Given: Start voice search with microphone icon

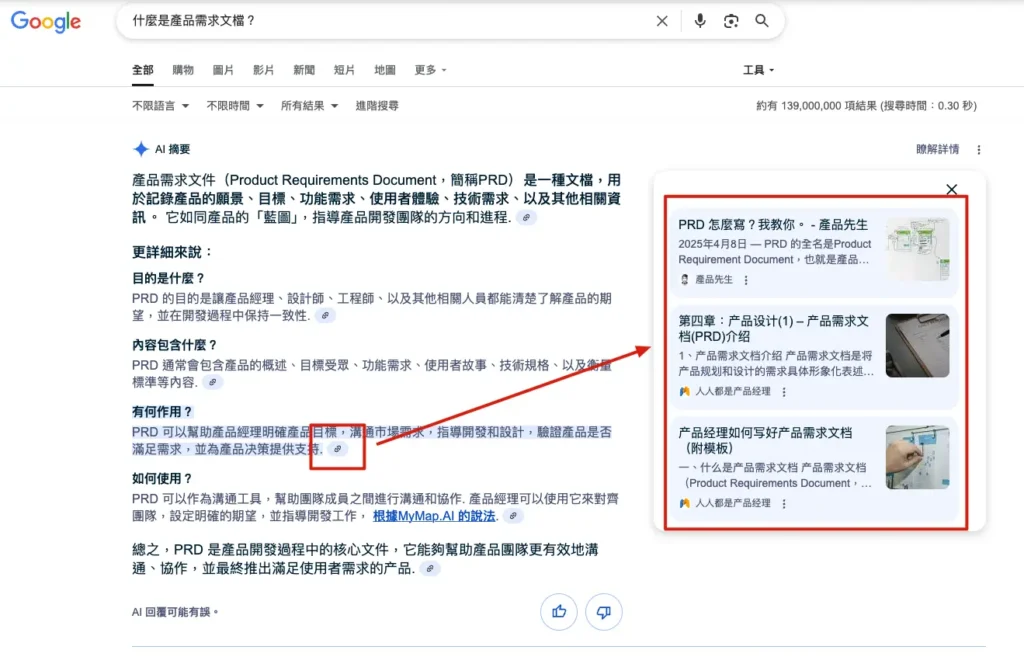Looking at the screenshot, I should click(x=699, y=21).
